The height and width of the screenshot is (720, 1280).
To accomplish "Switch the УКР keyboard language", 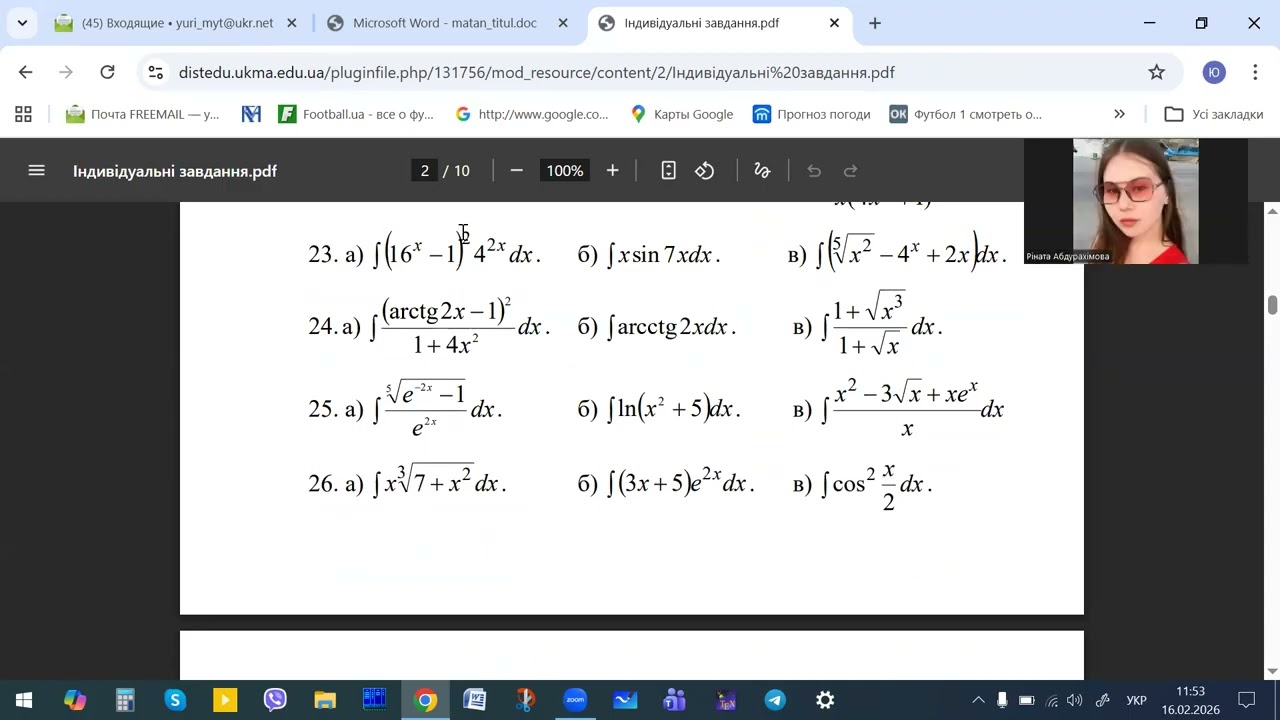I will click(1136, 700).
